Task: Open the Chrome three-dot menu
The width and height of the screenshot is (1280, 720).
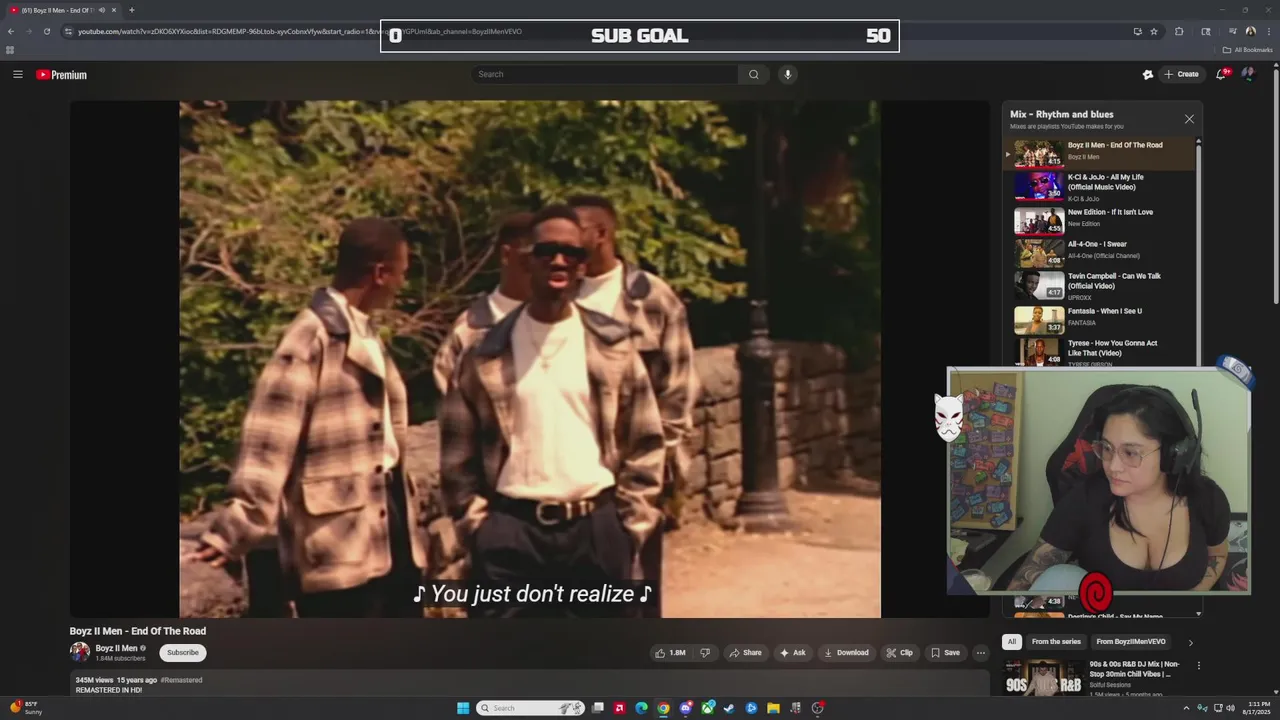Action: [1268, 31]
